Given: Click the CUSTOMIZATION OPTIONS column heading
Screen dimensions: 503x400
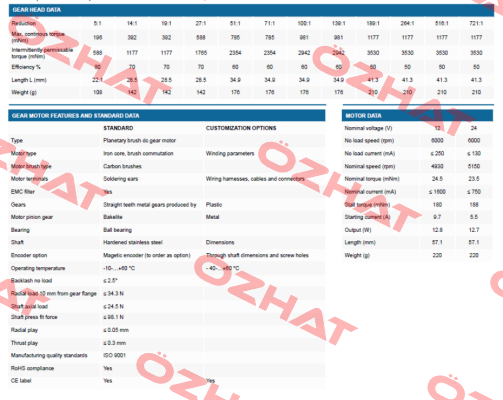Looking at the screenshot, I should tap(241, 128).
